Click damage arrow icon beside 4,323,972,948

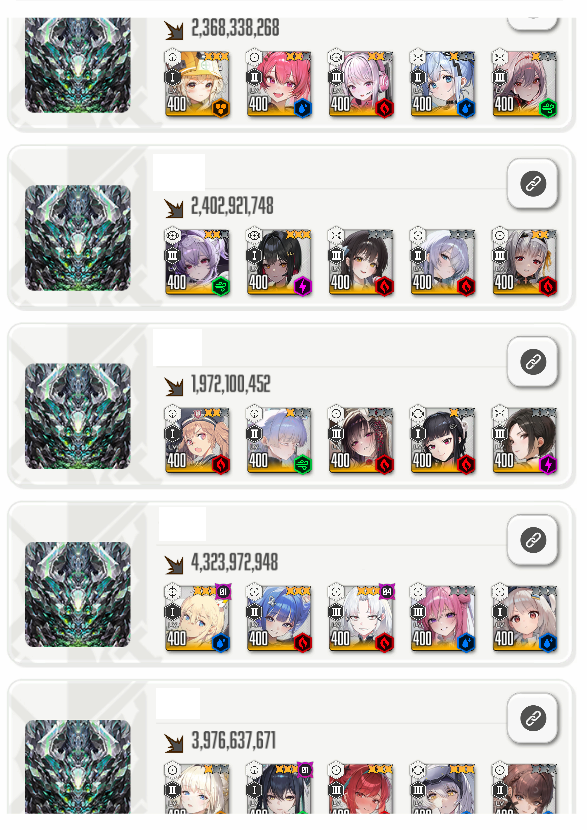coord(173,565)
